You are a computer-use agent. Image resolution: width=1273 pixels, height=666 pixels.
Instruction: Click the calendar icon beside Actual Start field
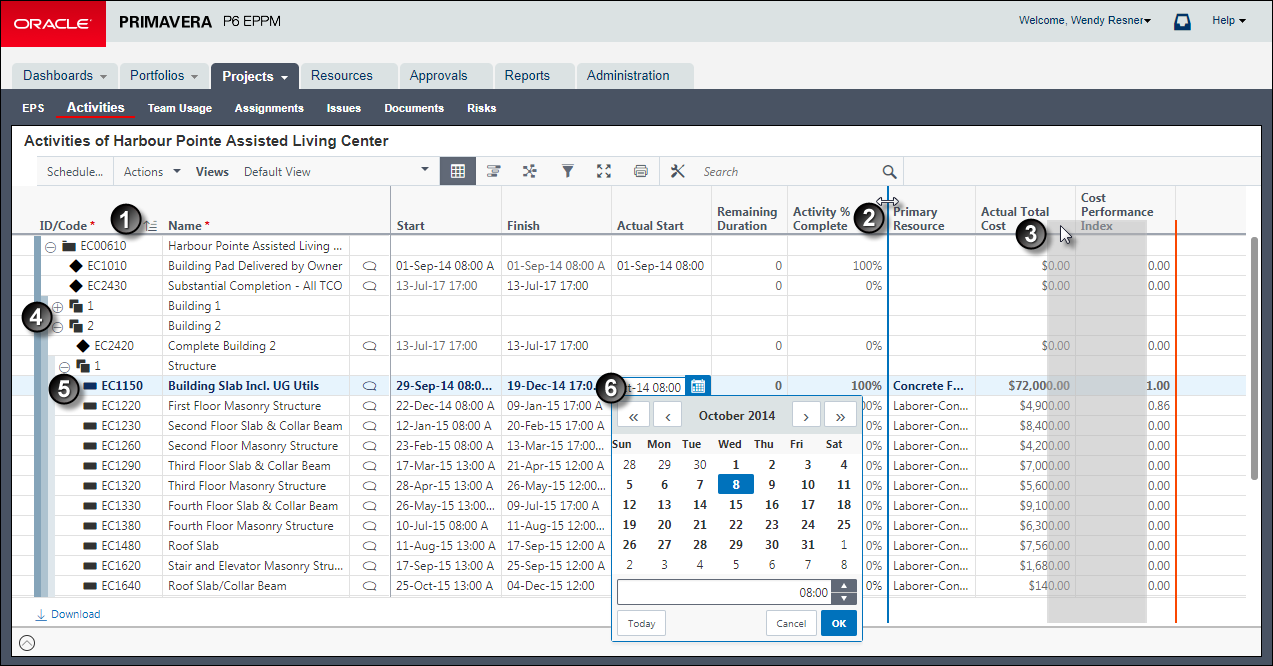click(698, 386)
